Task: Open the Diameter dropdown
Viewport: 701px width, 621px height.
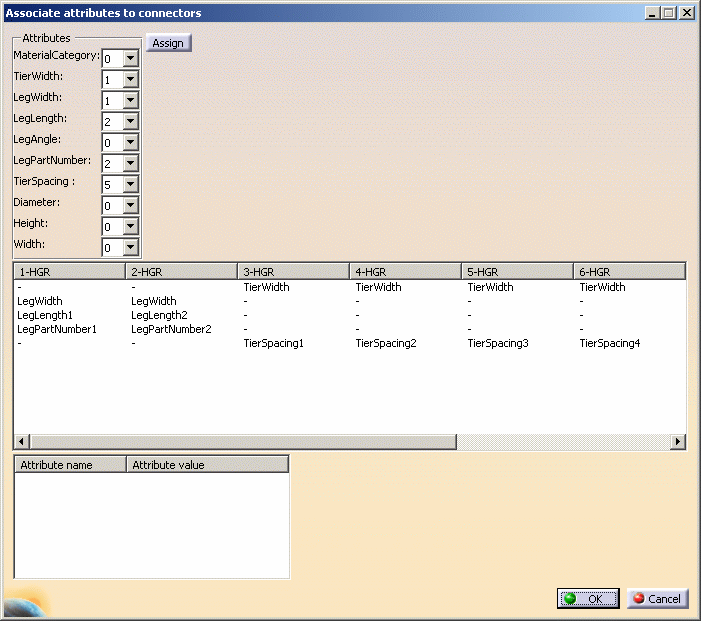Action: click(x=130, y=206)
